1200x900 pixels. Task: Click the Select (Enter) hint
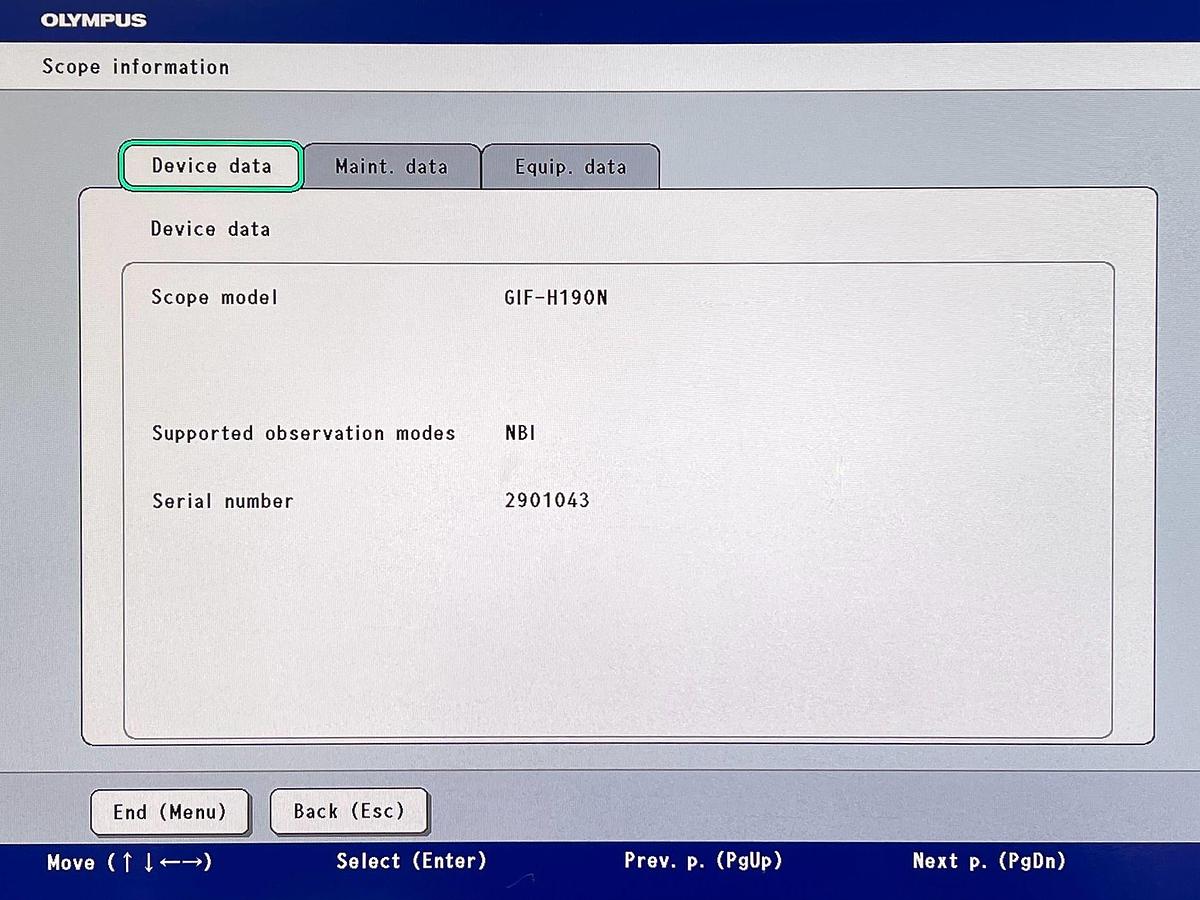tap(411, 861)
